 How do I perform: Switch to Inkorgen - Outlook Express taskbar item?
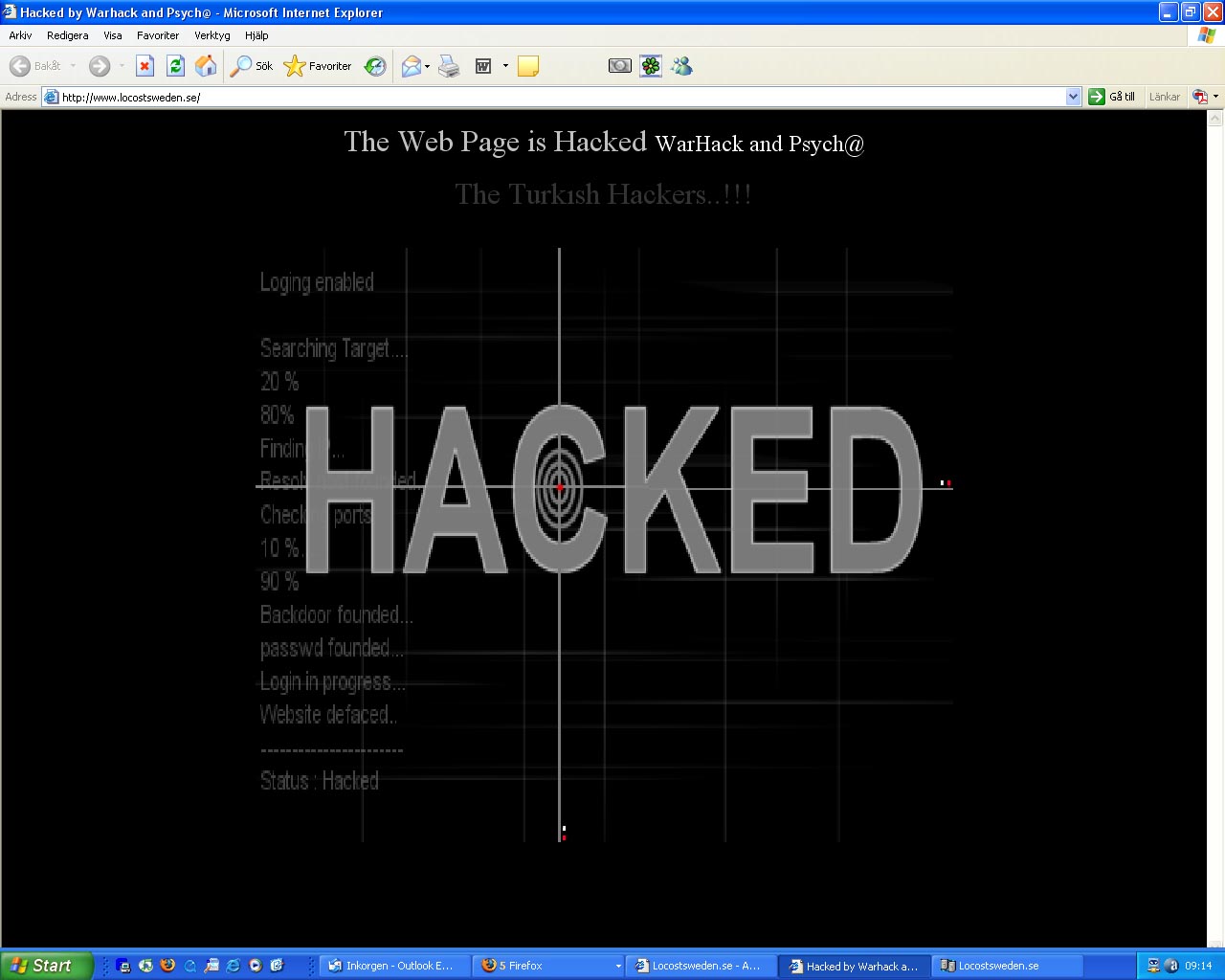tap(393, 966)
